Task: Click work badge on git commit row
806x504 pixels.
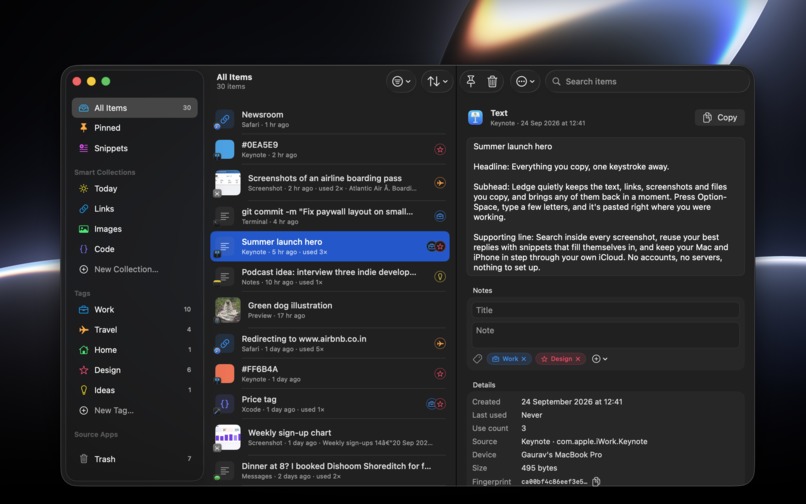Action: click(440, 216)
